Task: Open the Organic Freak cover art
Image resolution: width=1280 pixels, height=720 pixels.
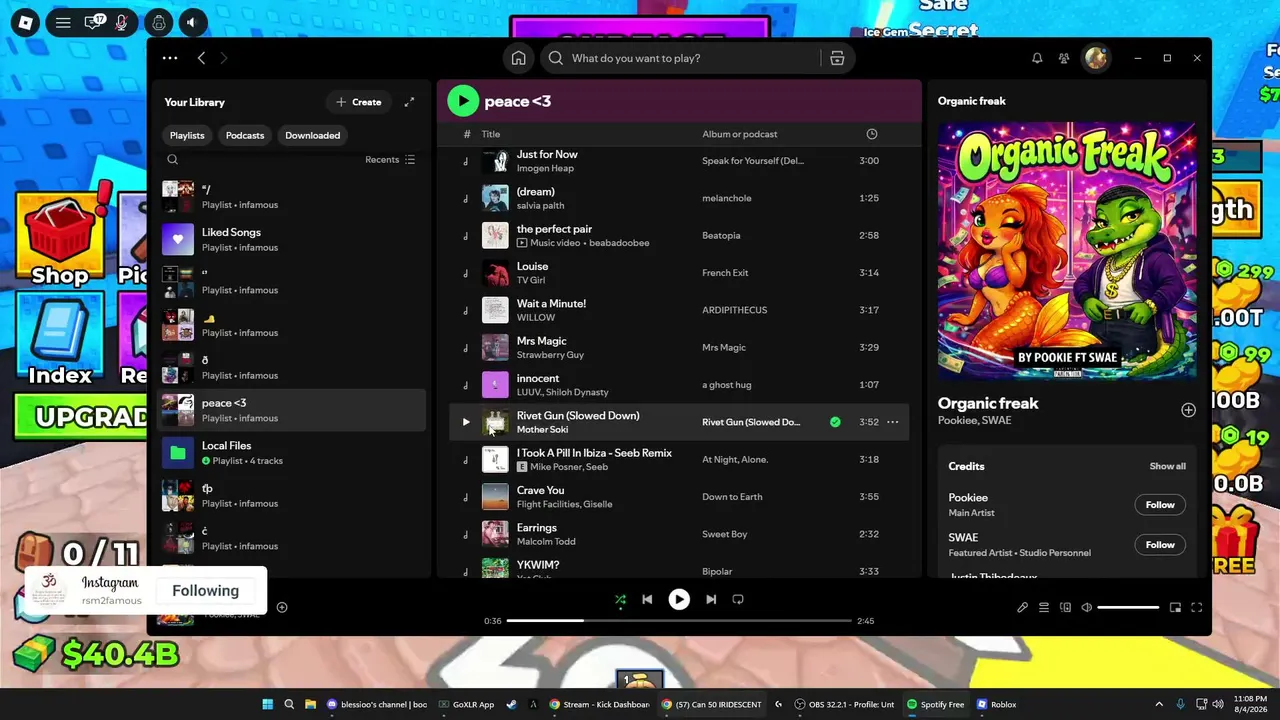Action: click(x=1067, y=251)
